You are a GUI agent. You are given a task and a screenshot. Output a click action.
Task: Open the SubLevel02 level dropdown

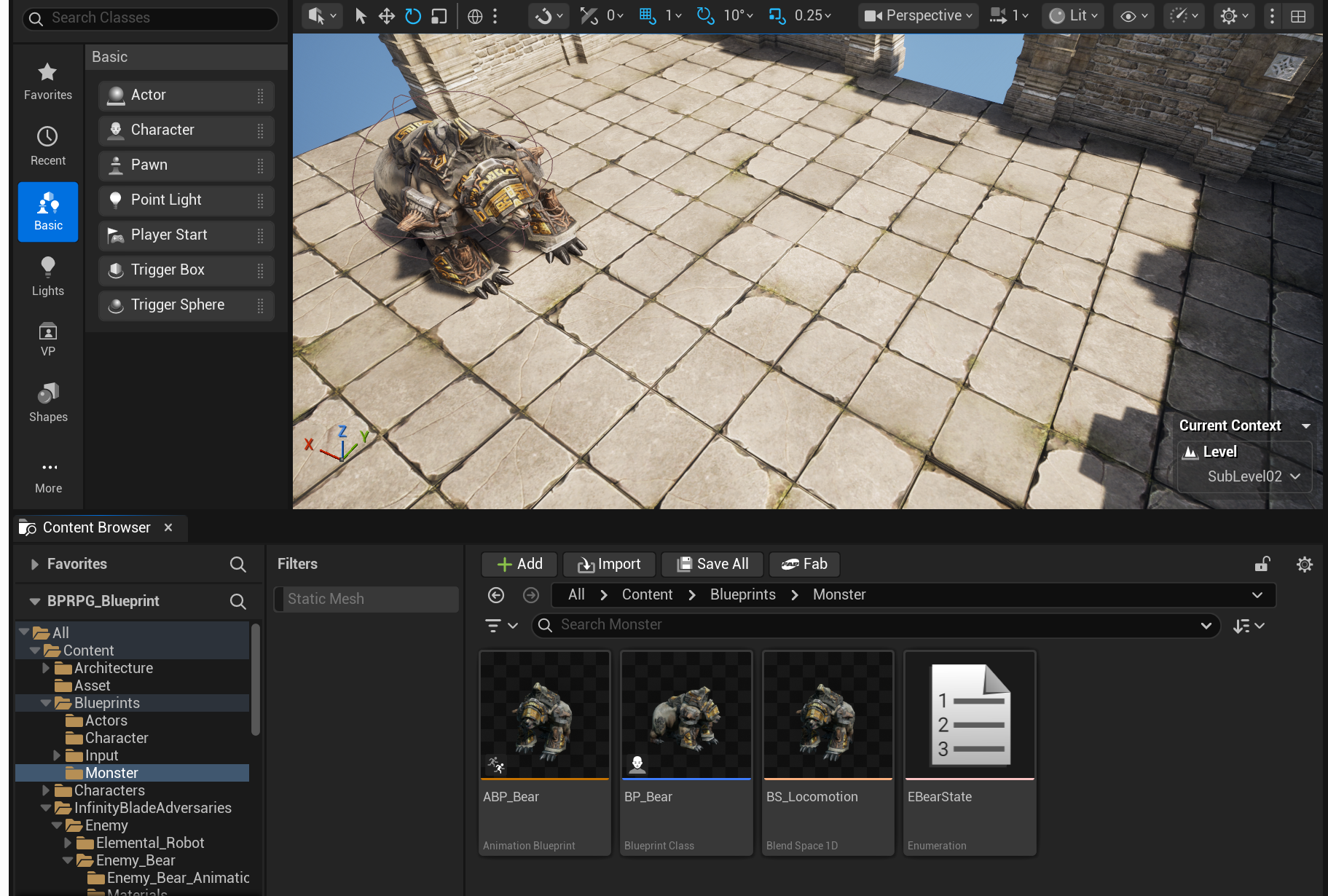[x=1254, y=476]
